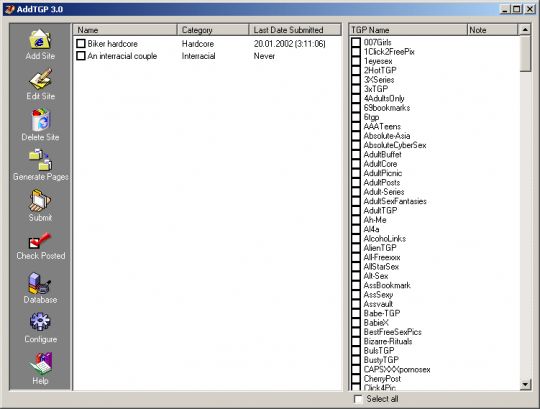Open the Database icon

click(x=40, y=283)
